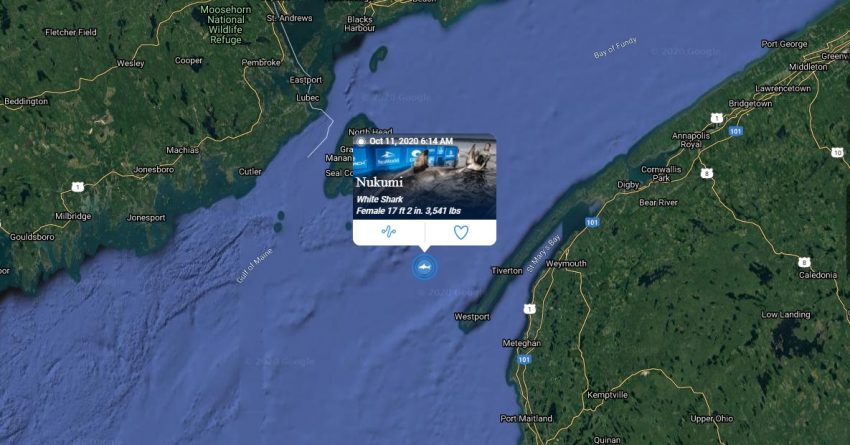
Task: Click the Moosehorn National Wildlife Refuge label
Action: point(226,24)
